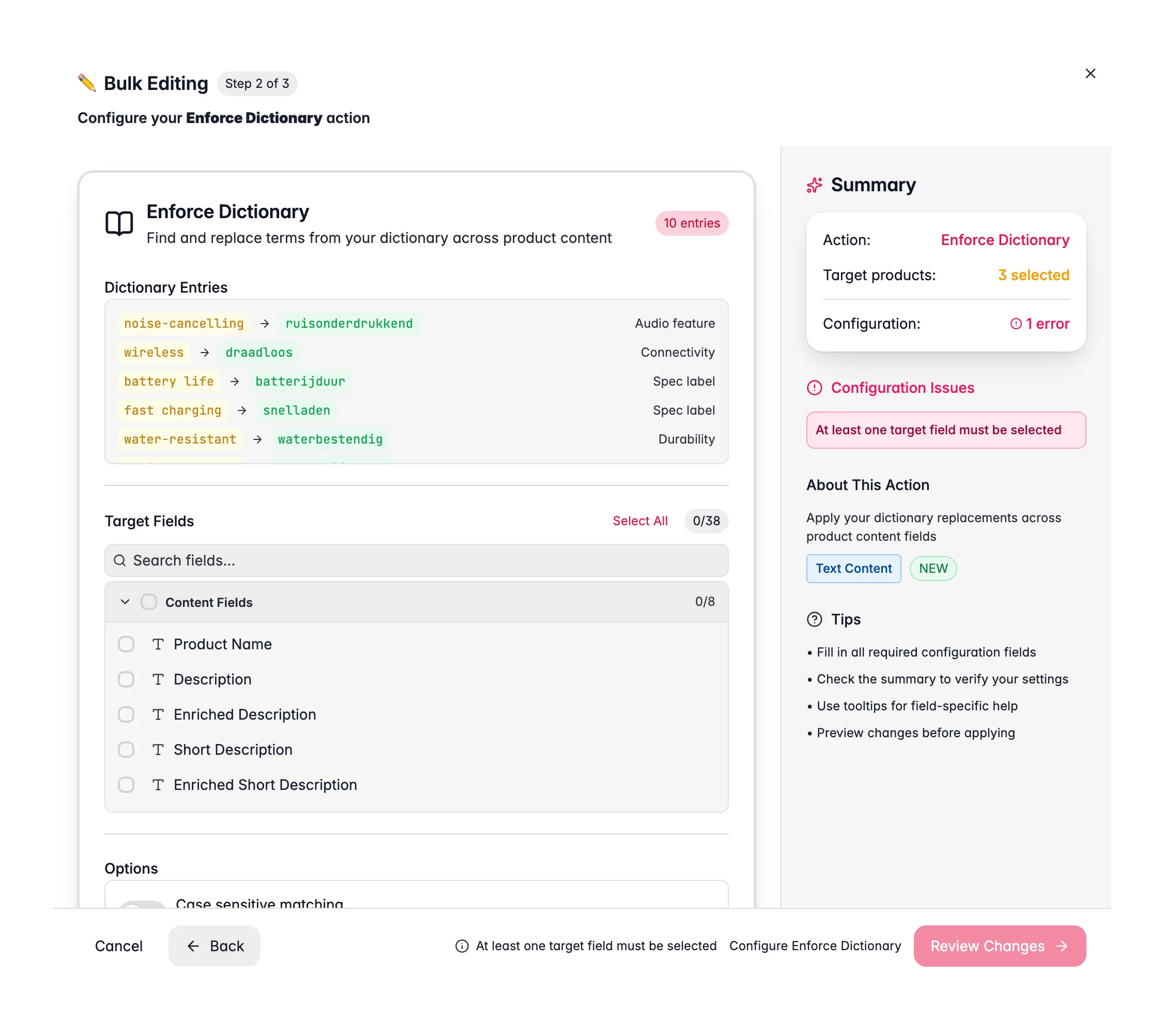1164x1036 pixels.
Task: Click the error icon beside 1 error
Action: coord(1015,324)
